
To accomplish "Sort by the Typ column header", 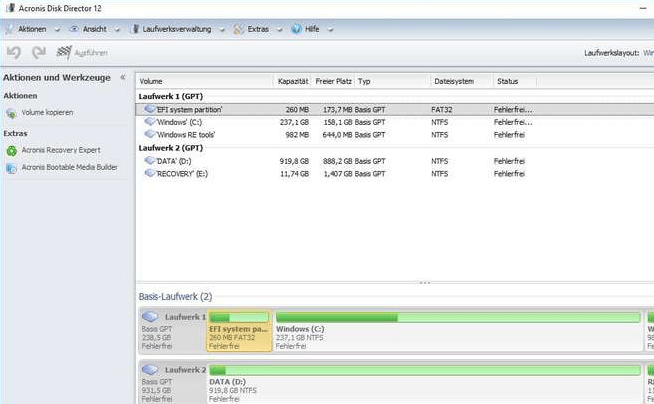I will pos(392,81).
